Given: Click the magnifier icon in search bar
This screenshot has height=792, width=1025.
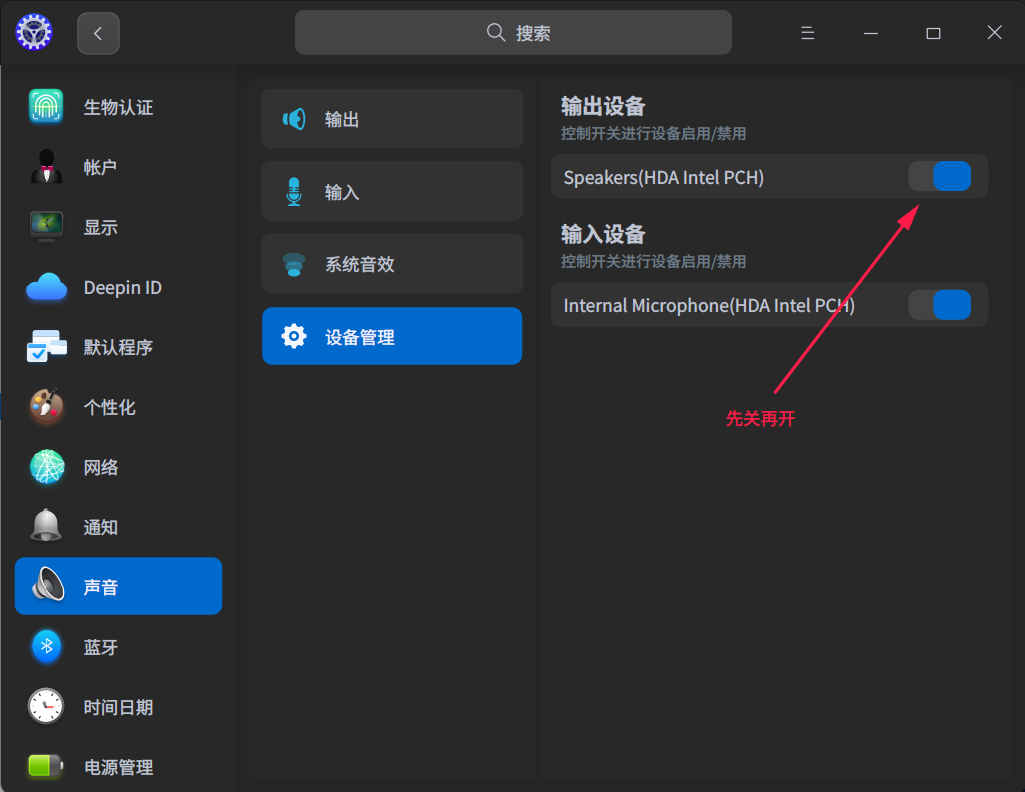Looking at the screenshot, I should [x=496, y=33].
